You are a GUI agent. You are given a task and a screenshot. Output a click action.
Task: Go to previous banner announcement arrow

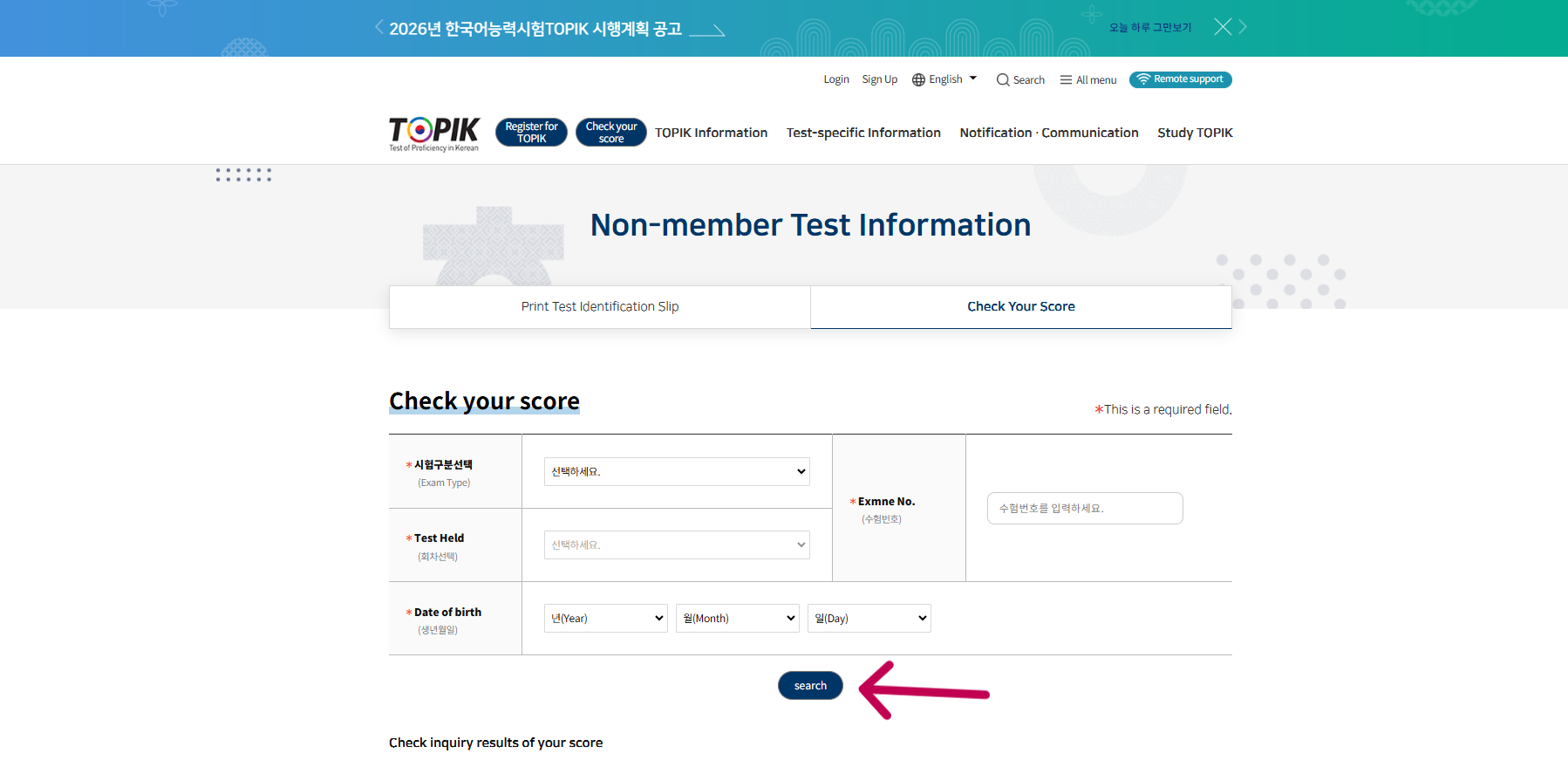click(379, 27)
